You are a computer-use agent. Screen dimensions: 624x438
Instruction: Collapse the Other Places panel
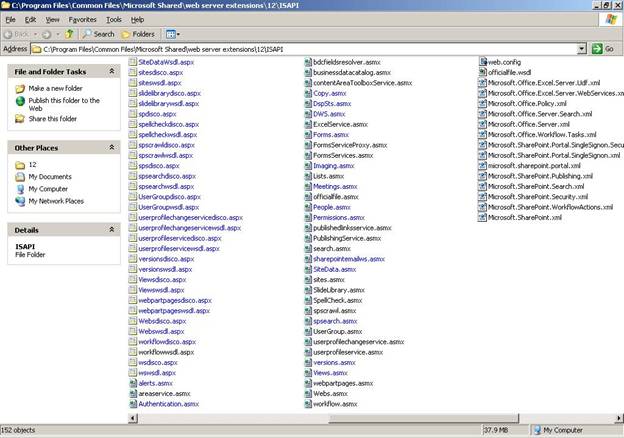[112, 148]
